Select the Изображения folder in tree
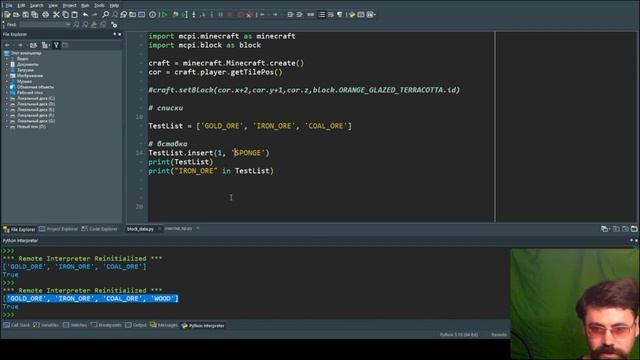The height and width of the screenshot is (360, 640). [x=30, y=76]
